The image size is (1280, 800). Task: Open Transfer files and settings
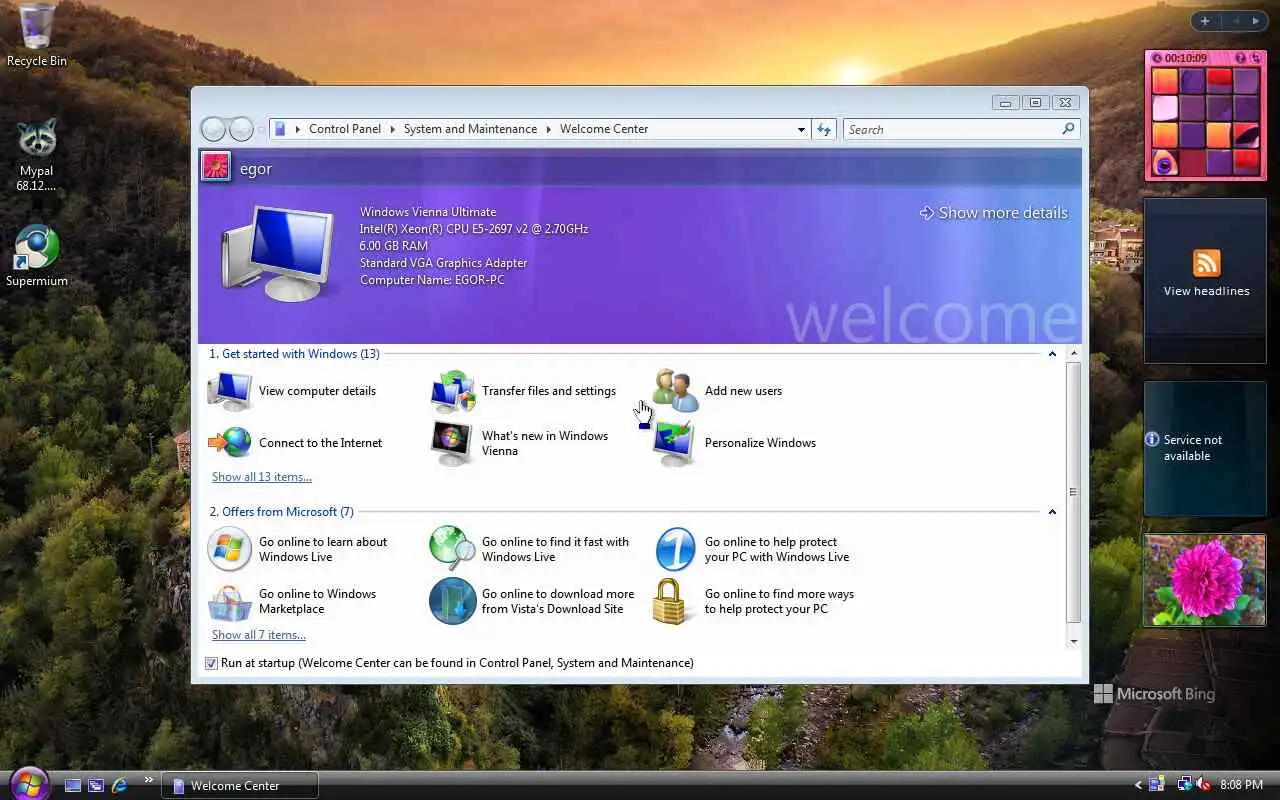524,391
